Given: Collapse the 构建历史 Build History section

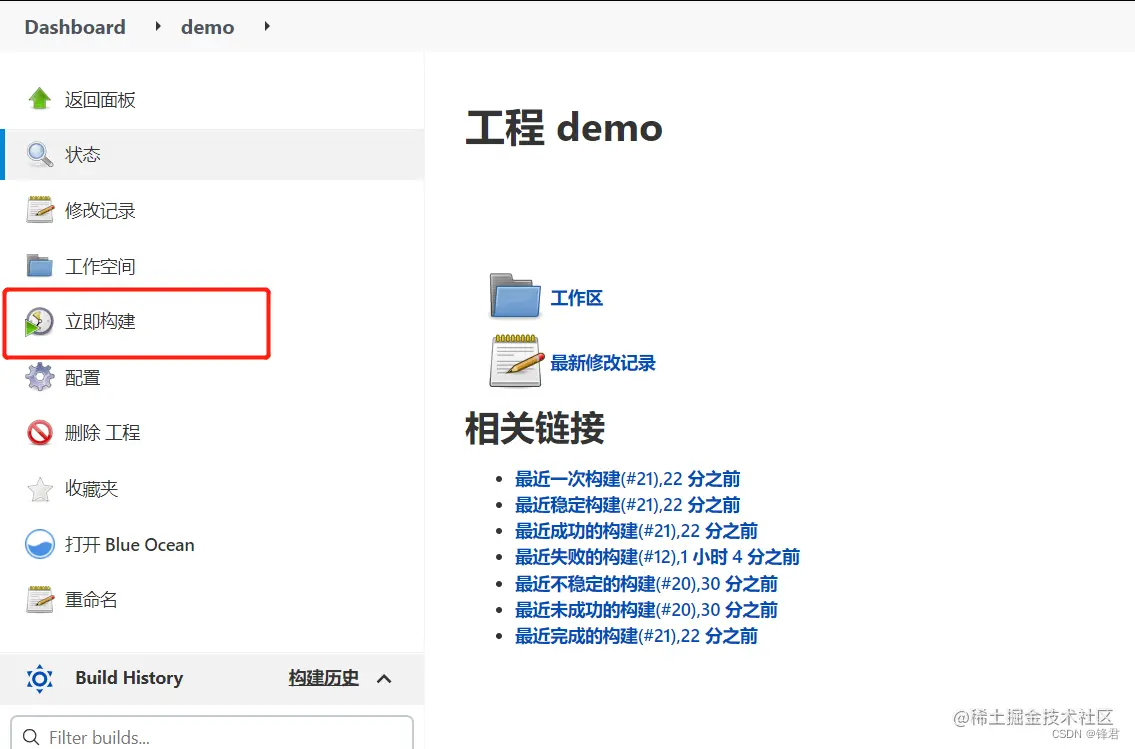Looking at the screenshot, I should (x=384, y=678).
